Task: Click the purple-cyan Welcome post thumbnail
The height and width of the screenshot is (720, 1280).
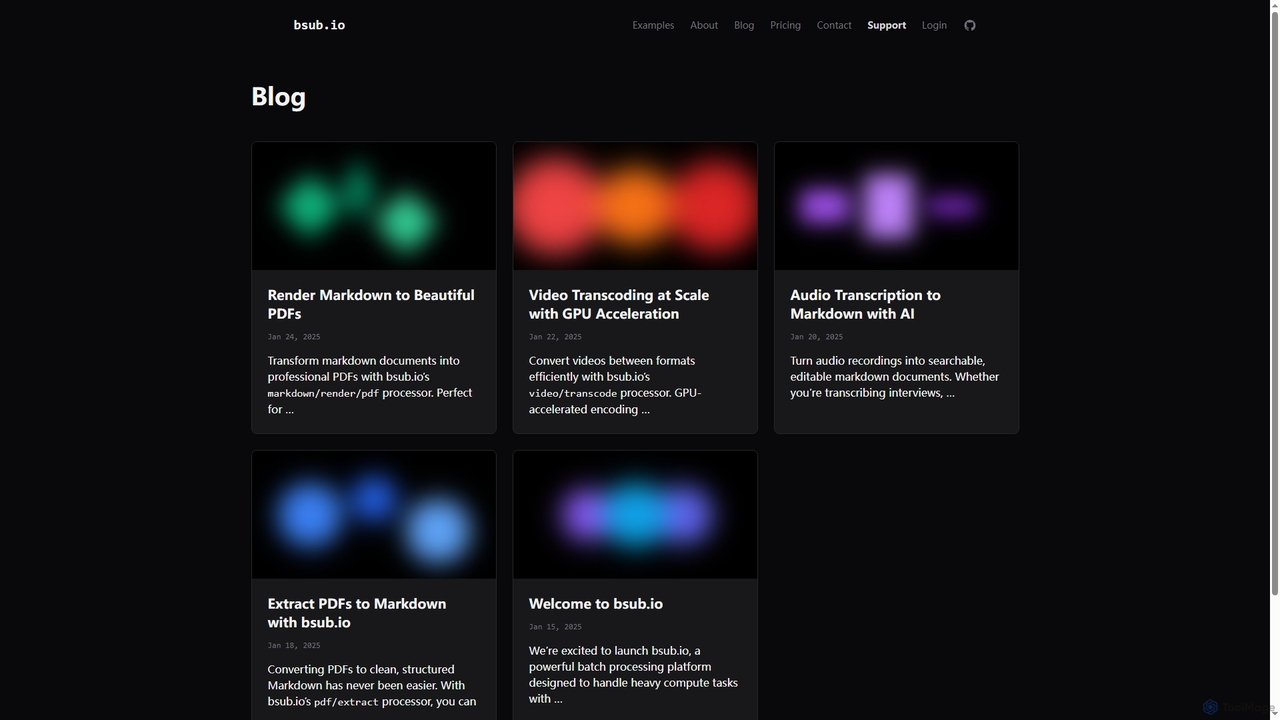Action: pos(635,515)
